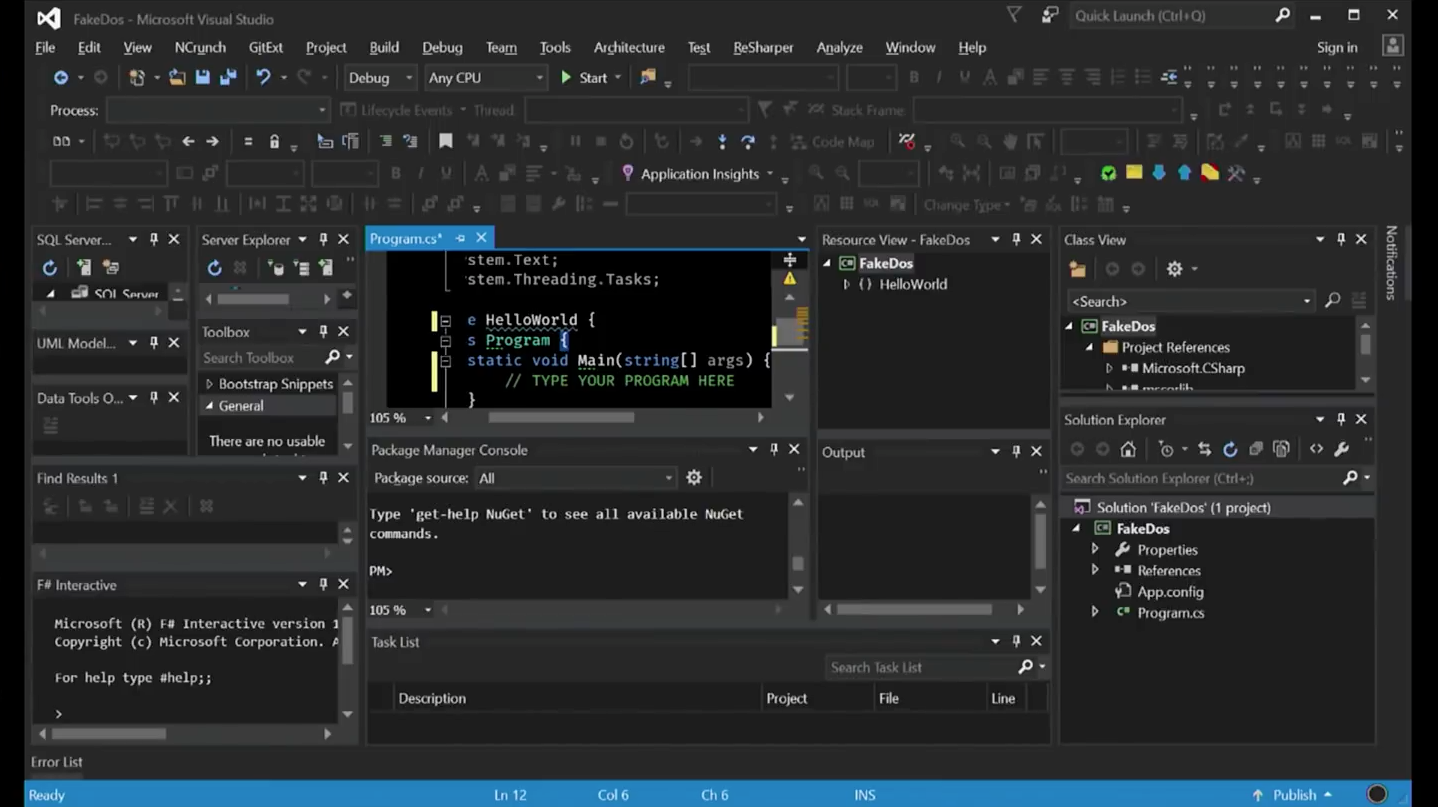Click the Open File toolbar icon

(x=177, y=77)
